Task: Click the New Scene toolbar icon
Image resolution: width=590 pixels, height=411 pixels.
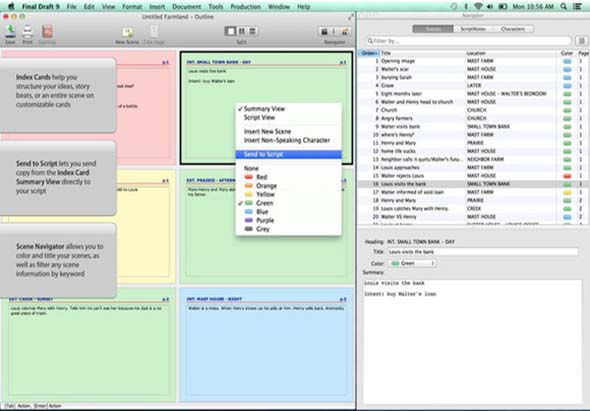Action: (x=128, y=32)
